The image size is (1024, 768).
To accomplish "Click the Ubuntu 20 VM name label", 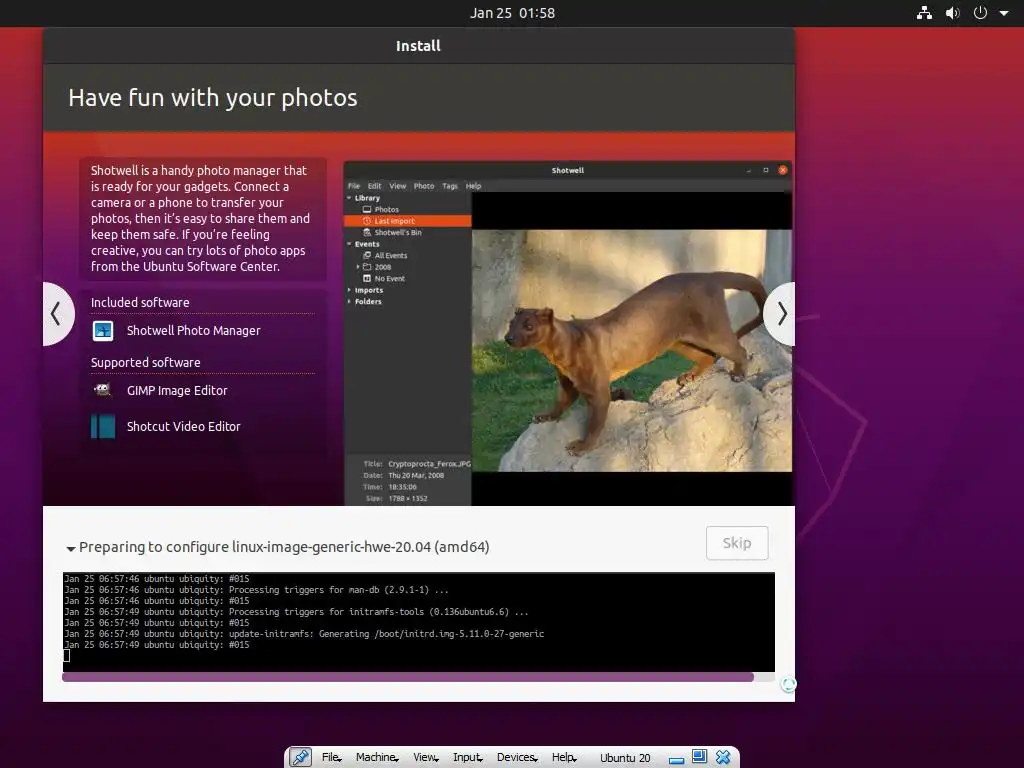I will (625, 758).
